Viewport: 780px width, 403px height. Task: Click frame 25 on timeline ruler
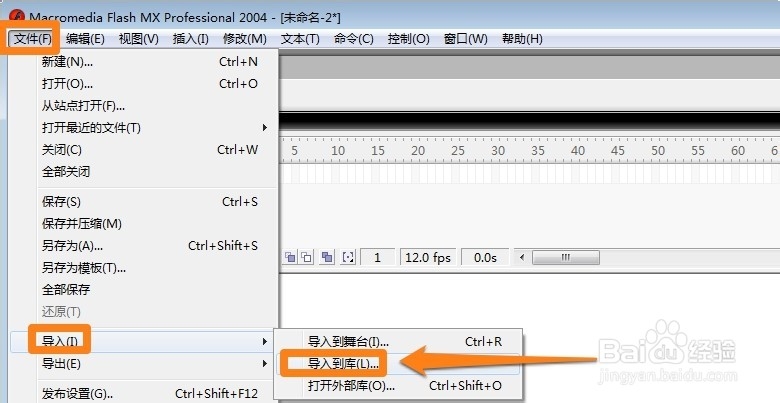458,151
